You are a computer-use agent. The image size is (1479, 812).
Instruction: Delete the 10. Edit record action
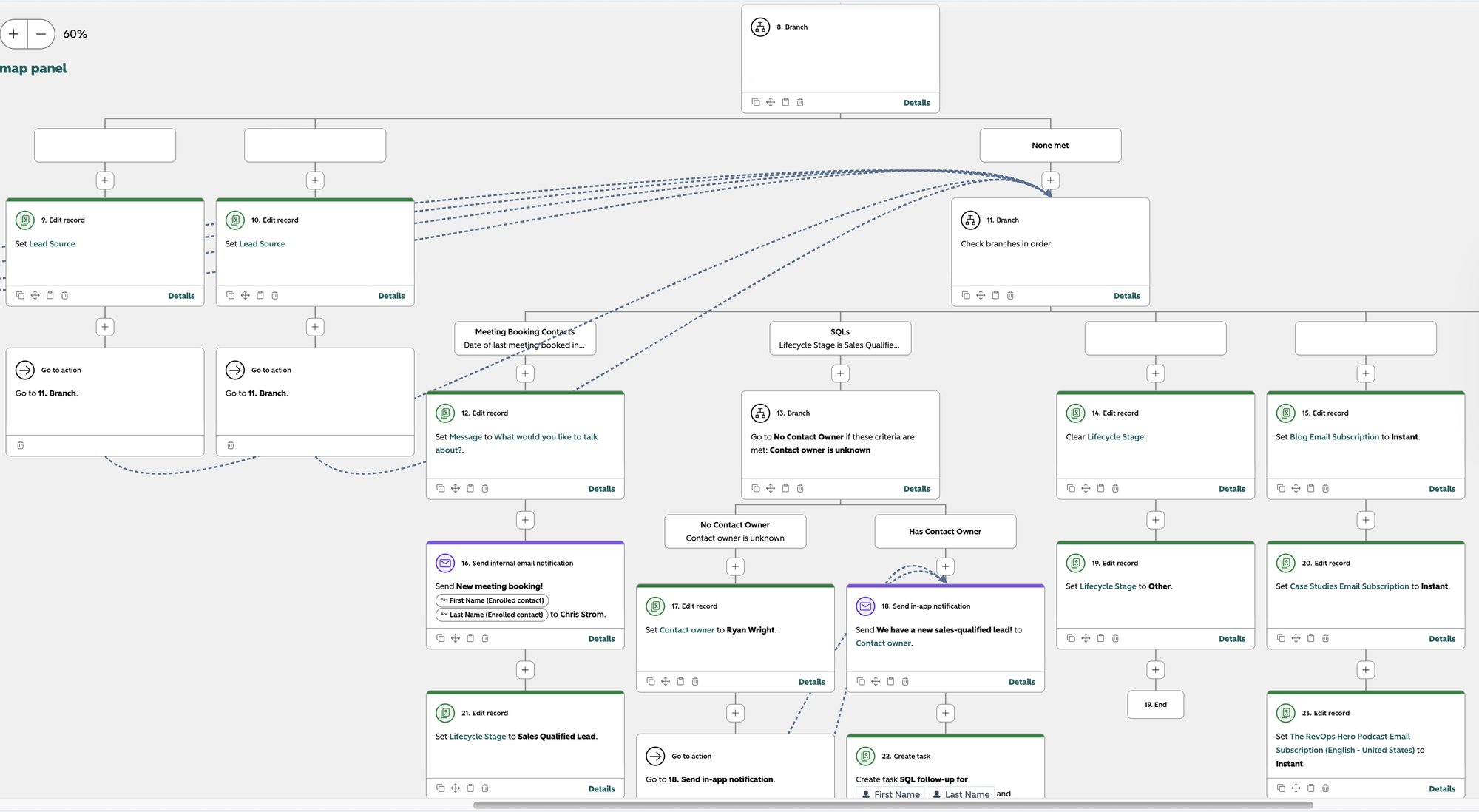pos(275,295)
